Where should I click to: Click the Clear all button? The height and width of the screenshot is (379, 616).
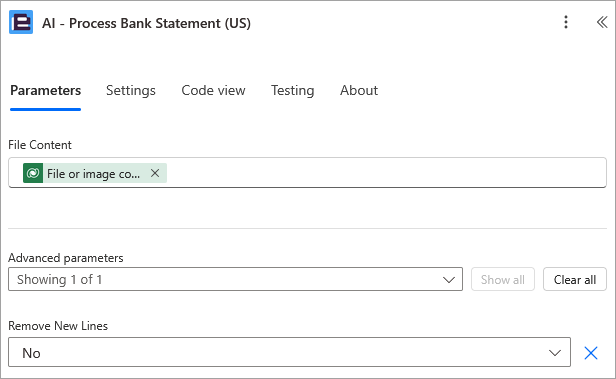point(575,279)
